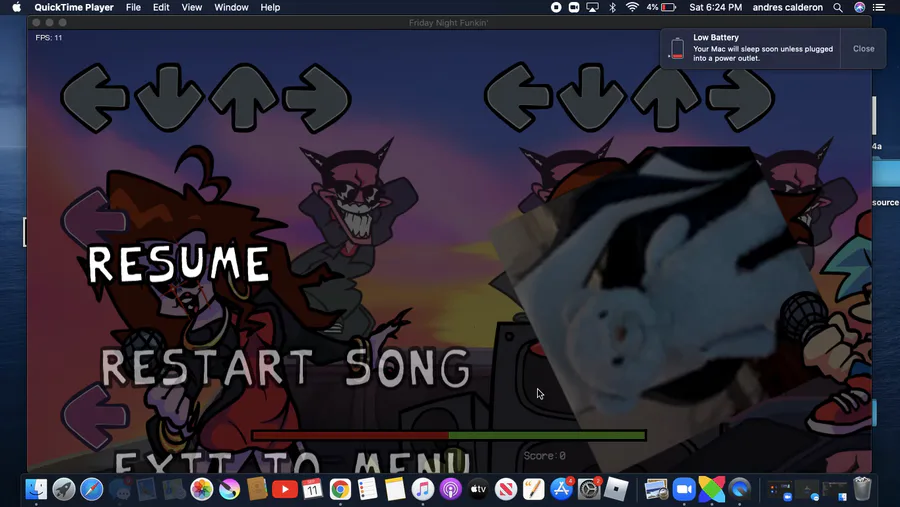Select RESUME in the pause menu

[179, 264]
